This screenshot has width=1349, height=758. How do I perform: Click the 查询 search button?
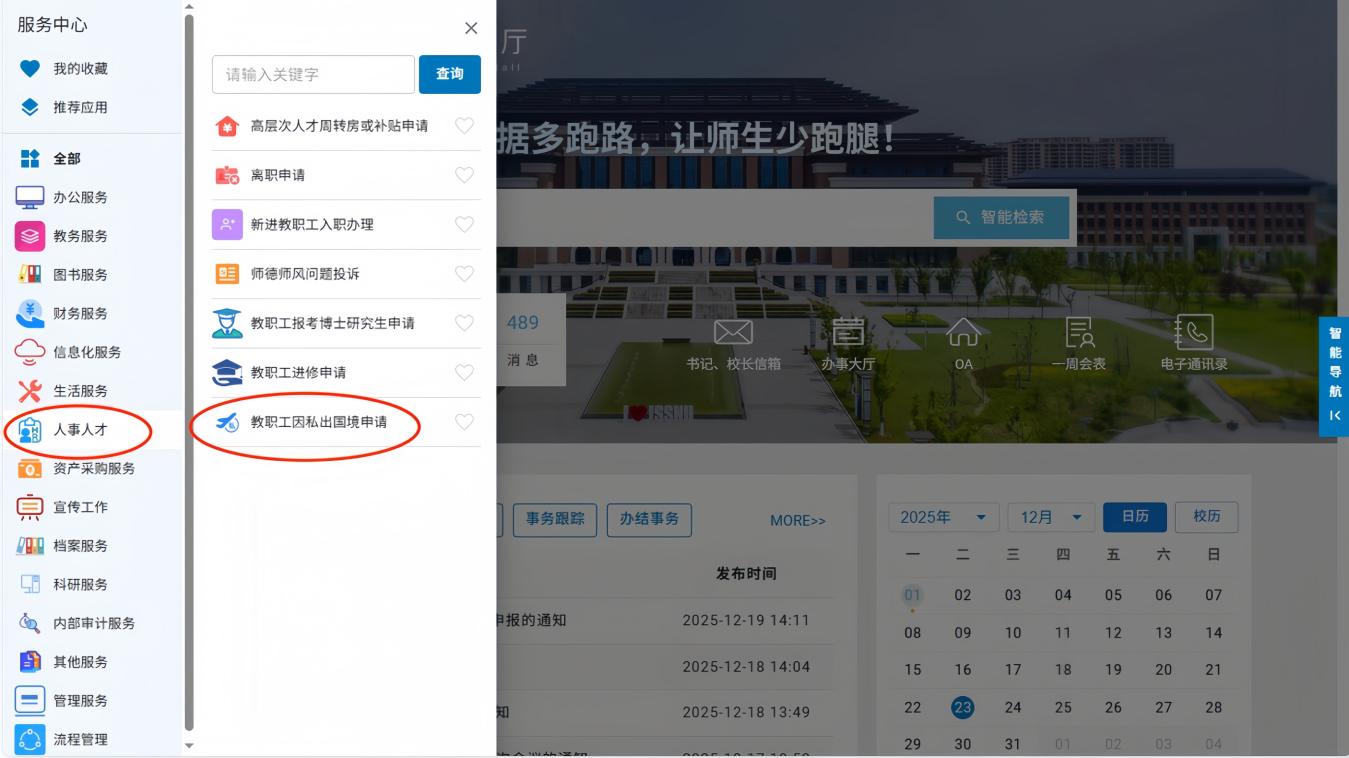pos(450,75)
